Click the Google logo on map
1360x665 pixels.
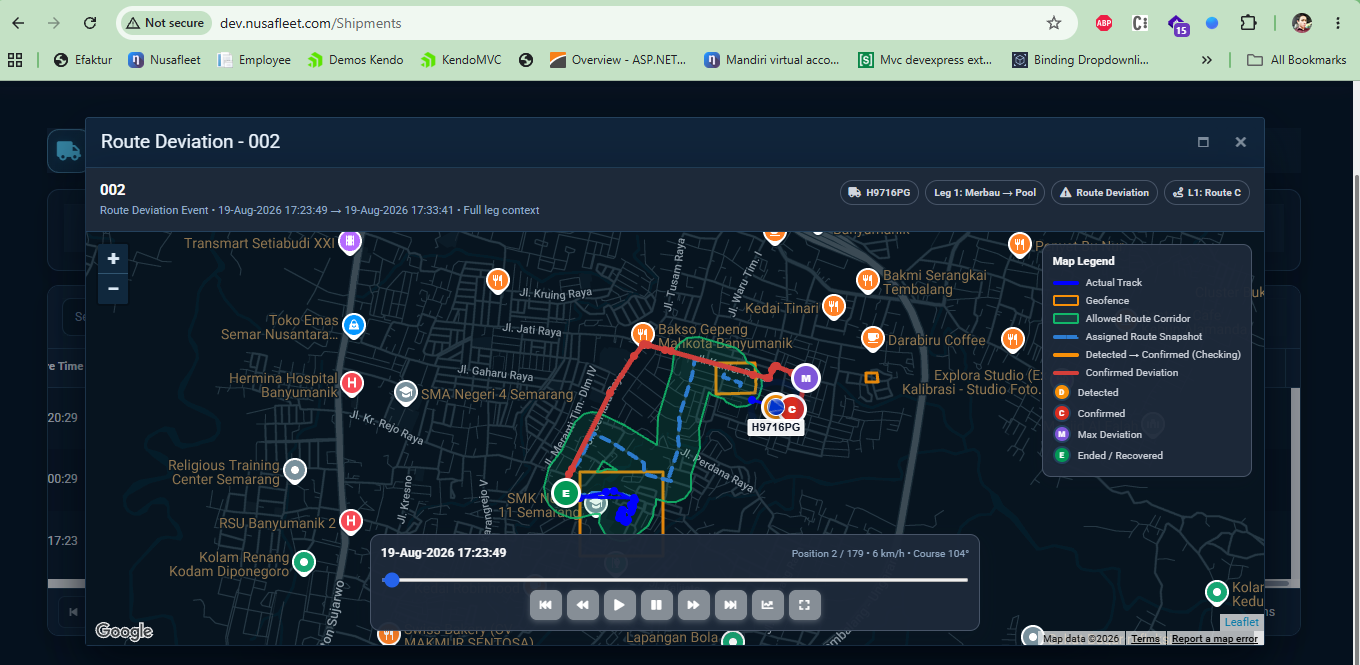pos(124,631)
